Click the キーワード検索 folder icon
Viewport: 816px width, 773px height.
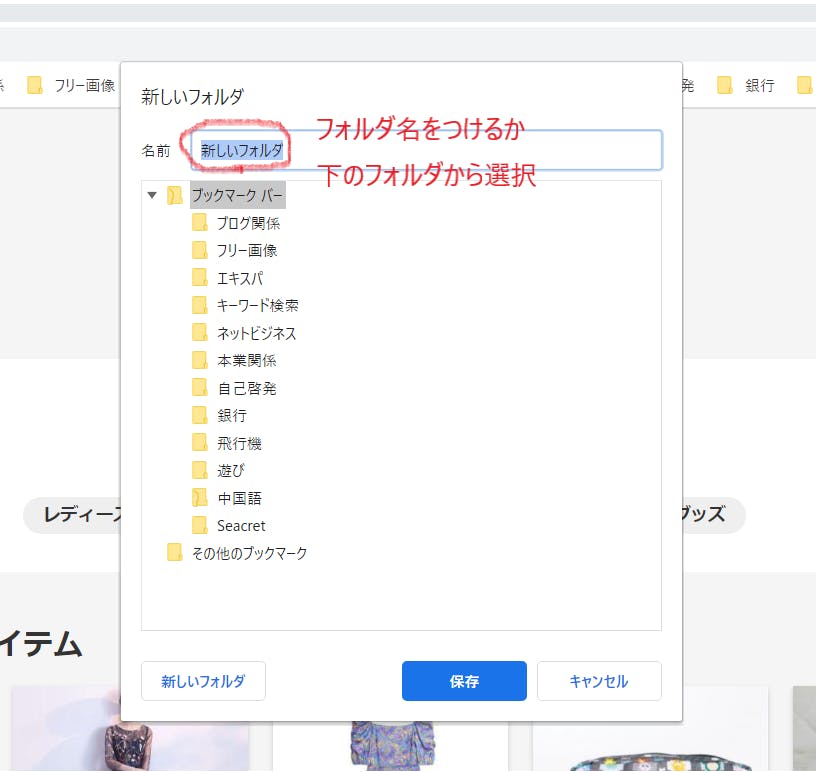pos(200,305)
